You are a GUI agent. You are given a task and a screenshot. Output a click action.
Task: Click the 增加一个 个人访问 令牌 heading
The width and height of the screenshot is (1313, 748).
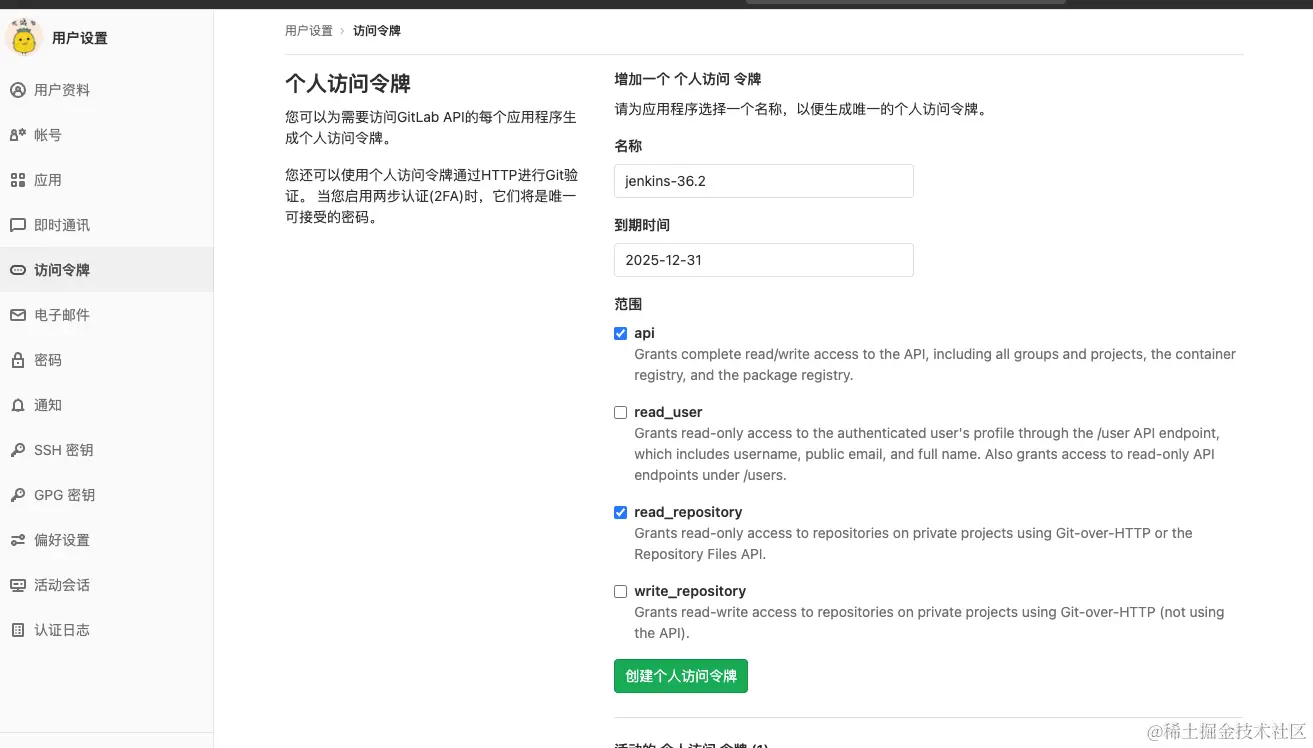(688, 79)
